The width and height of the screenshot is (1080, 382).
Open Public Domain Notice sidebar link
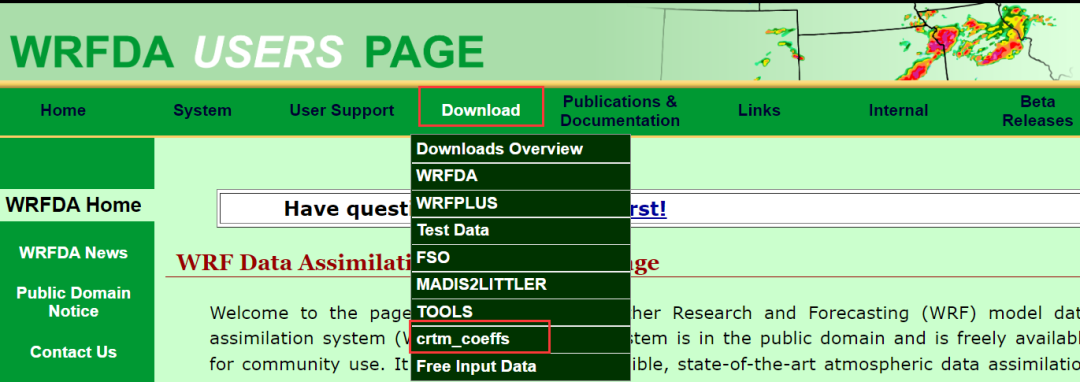pyautogui.click(x=74, y=302)
